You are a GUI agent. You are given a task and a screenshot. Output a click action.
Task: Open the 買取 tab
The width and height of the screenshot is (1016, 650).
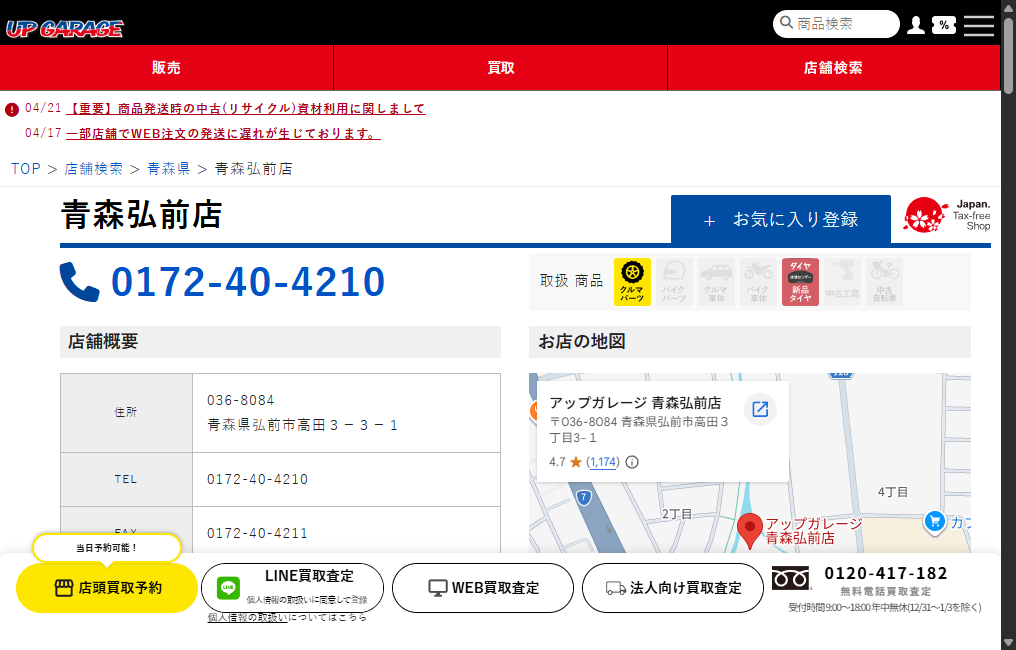point(500,67)
